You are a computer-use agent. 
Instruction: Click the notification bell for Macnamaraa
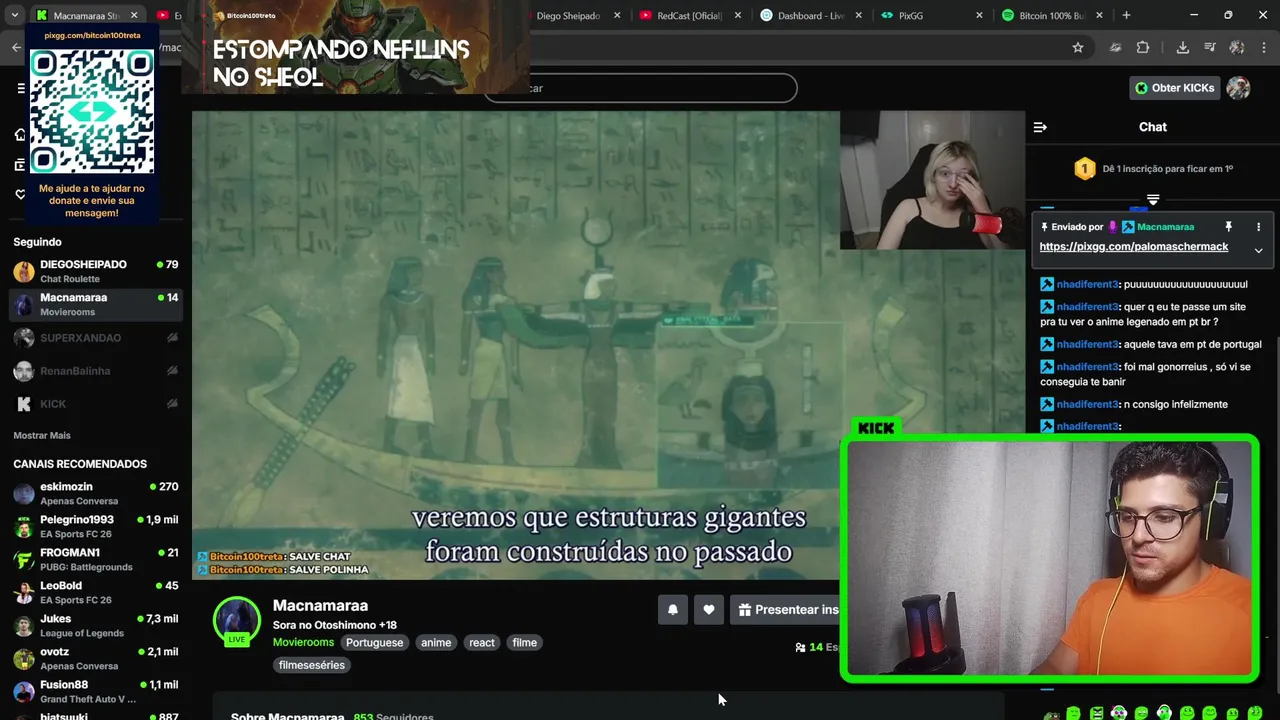pyautogui.click(x=673, y=610)
